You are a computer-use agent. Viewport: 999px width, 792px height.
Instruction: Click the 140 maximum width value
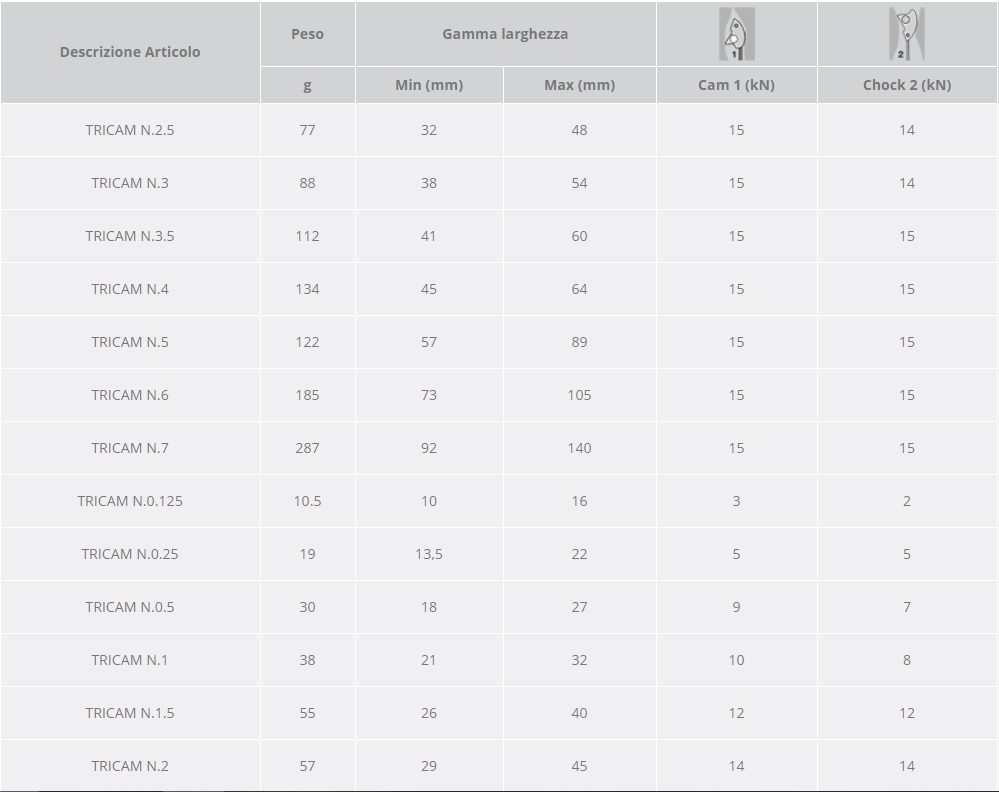tap(579, 448)
